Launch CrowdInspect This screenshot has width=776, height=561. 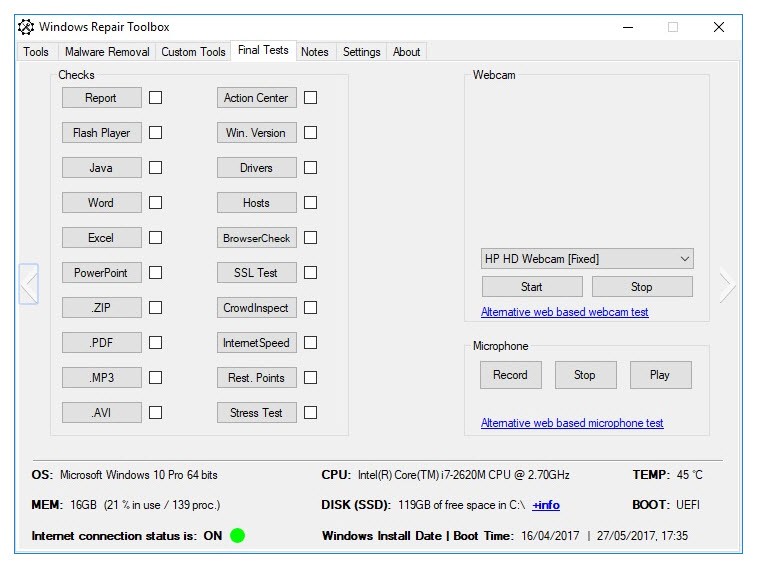tap(256, 308)
